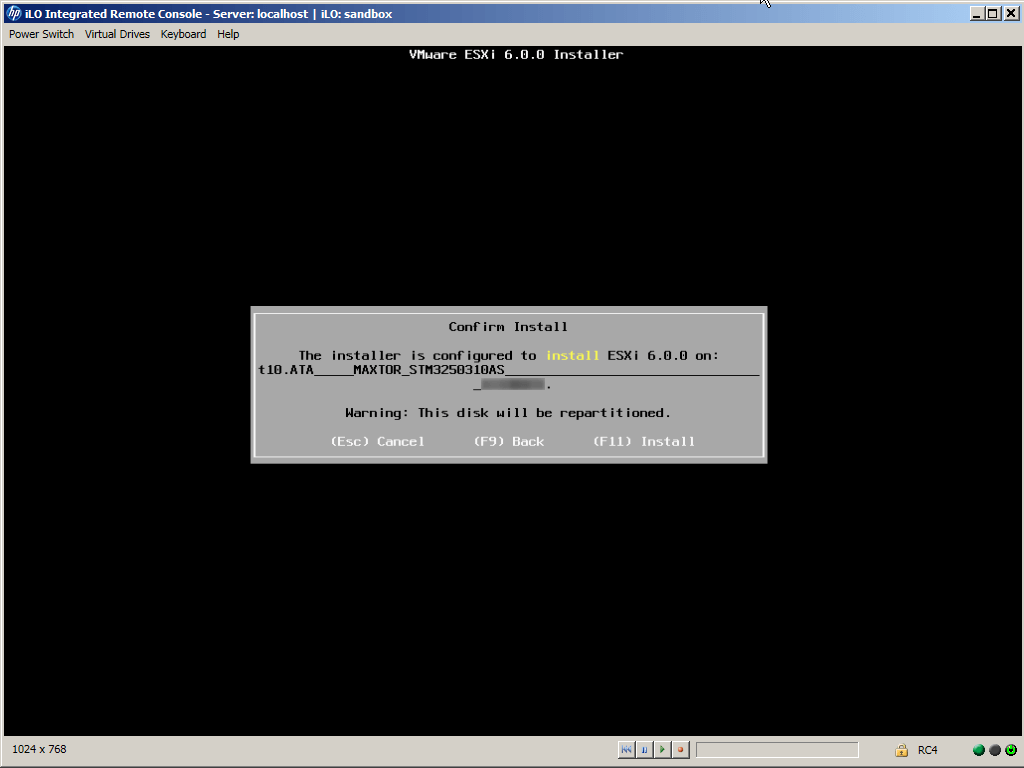Open the Keyboard menu
1024x768 pixels.
click(x=183, y=34)
